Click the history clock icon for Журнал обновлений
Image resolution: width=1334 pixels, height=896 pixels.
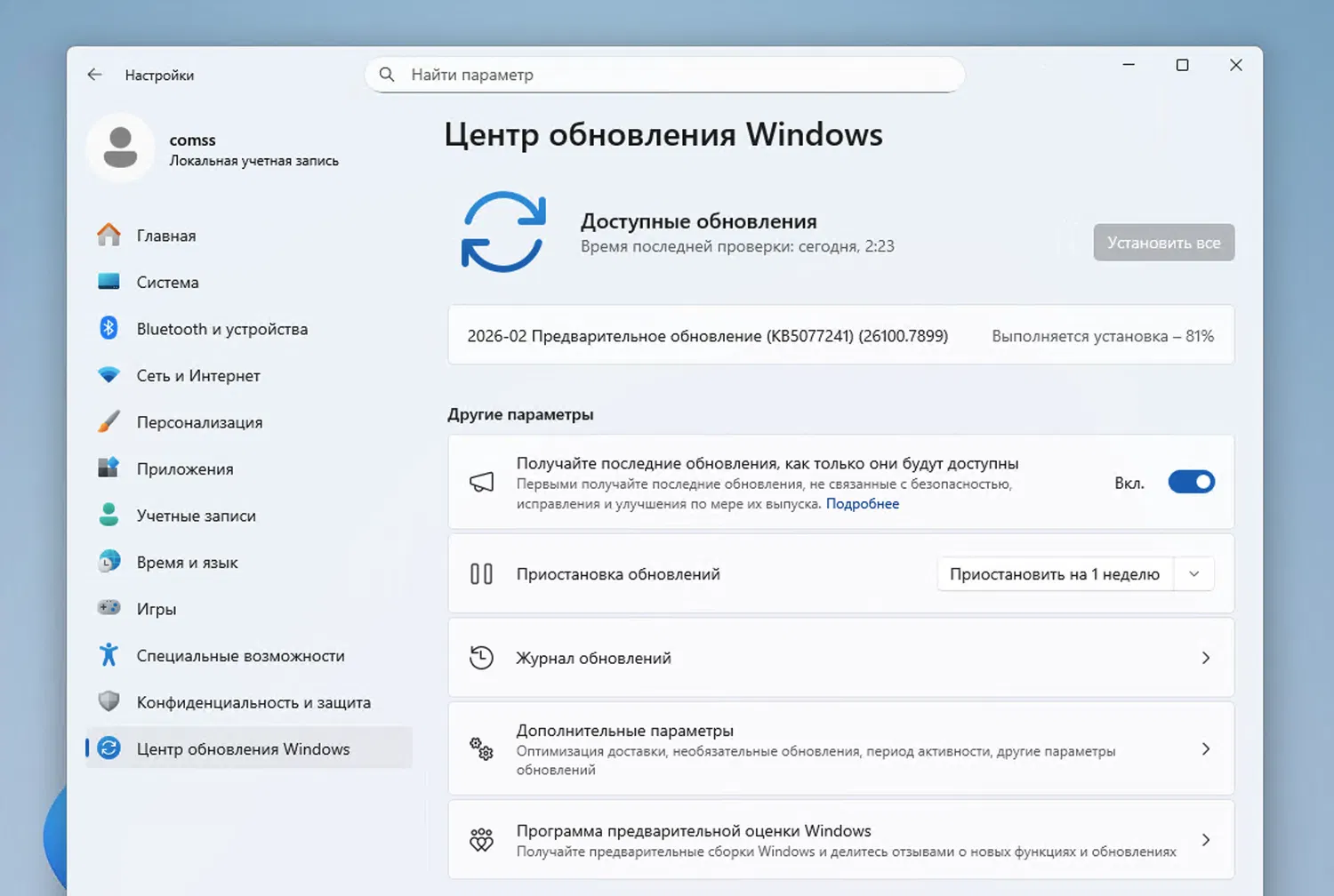tap(481, 658)
